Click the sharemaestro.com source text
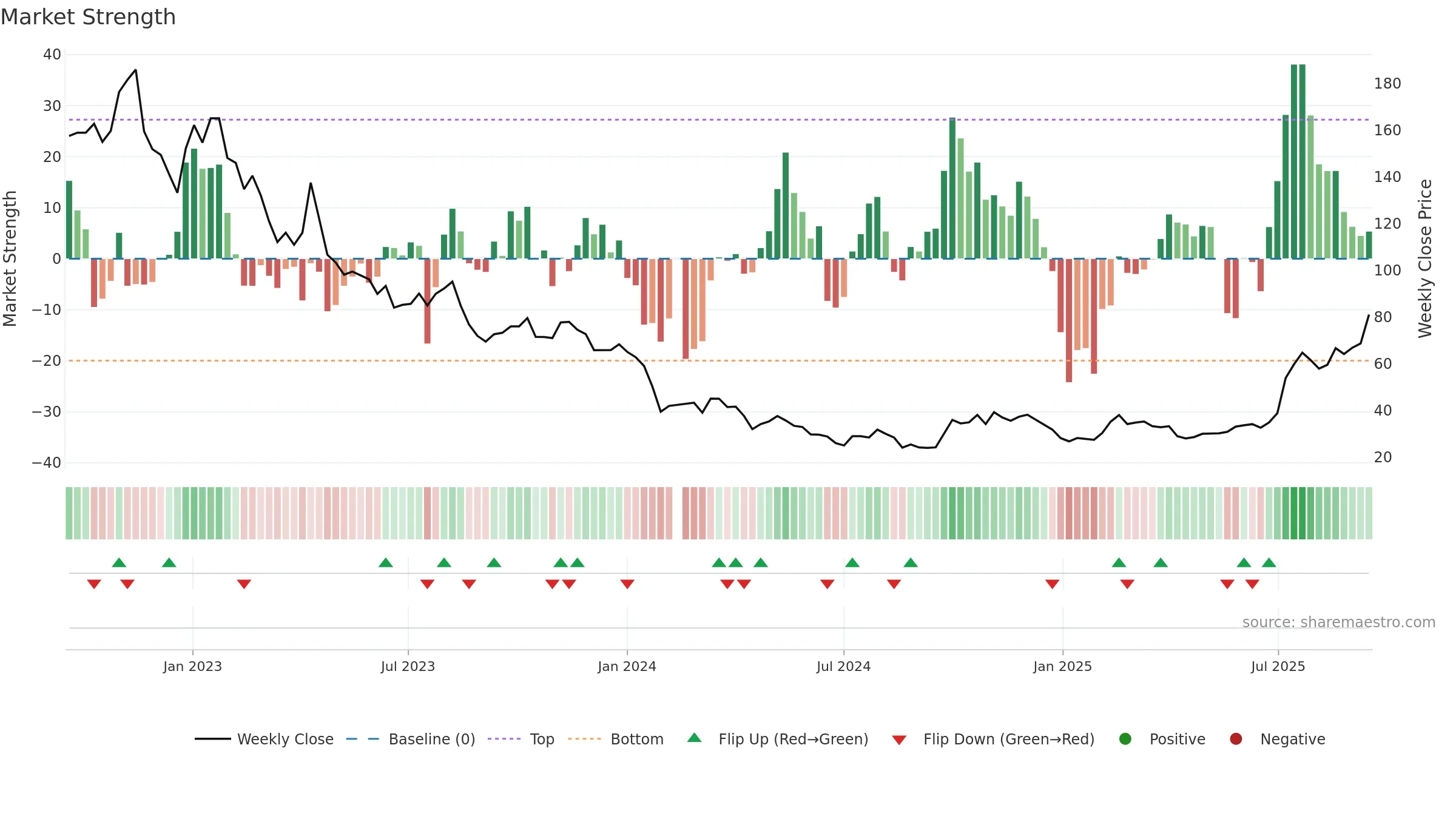1456x819 pixels. tap(1339, 622)
